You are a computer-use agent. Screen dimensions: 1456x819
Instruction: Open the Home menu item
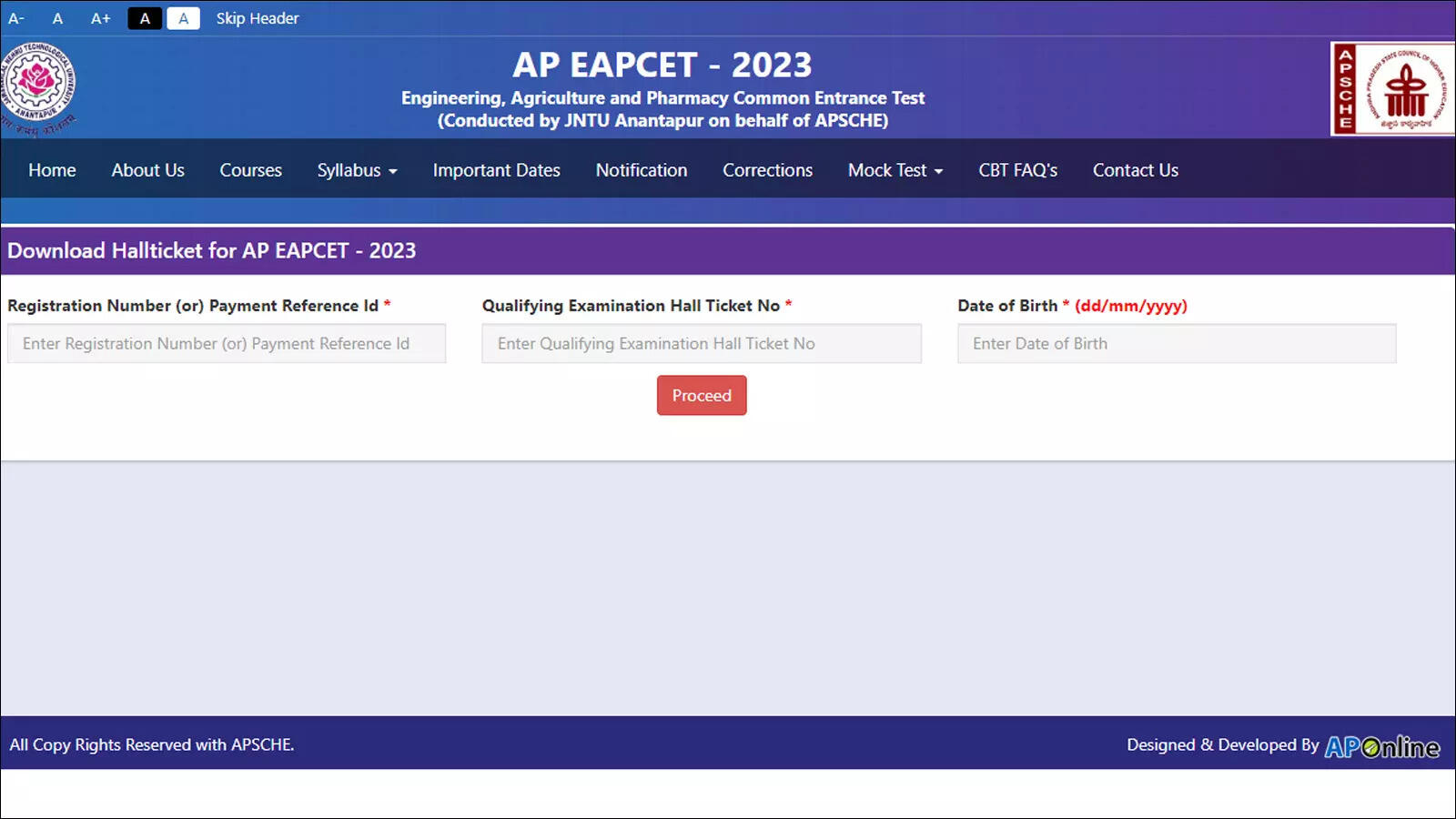click(52, 170)
